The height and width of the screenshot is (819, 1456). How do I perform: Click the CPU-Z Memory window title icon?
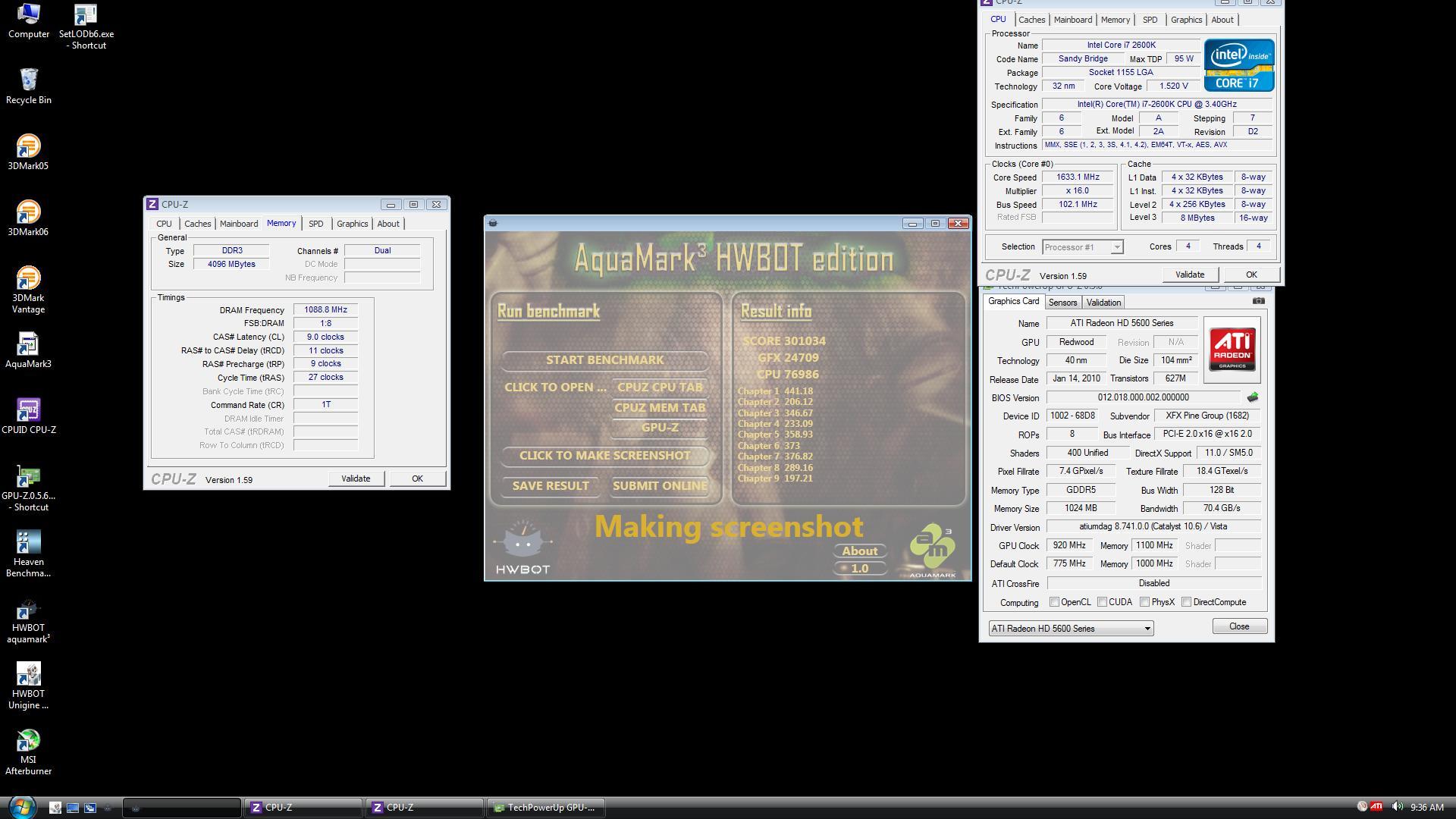(152, 204)
